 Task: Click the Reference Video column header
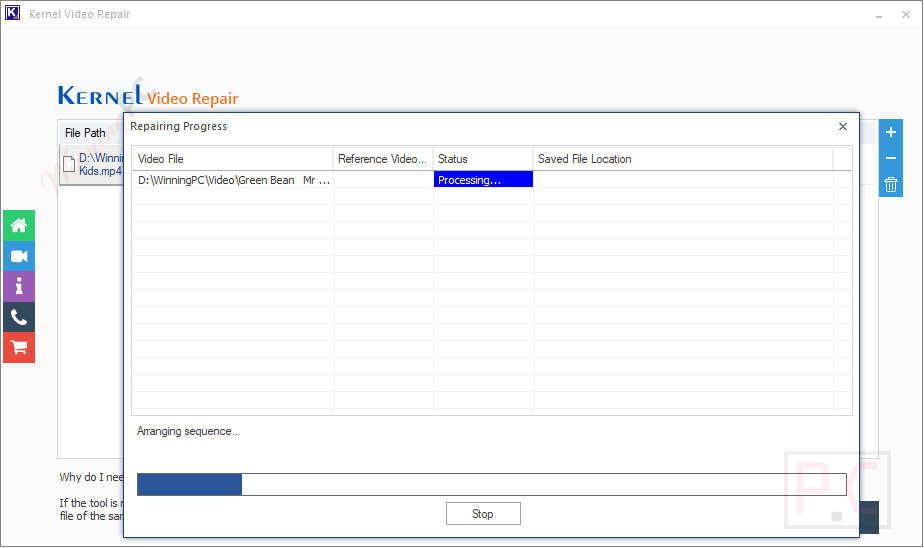click(x=383, y=159)
